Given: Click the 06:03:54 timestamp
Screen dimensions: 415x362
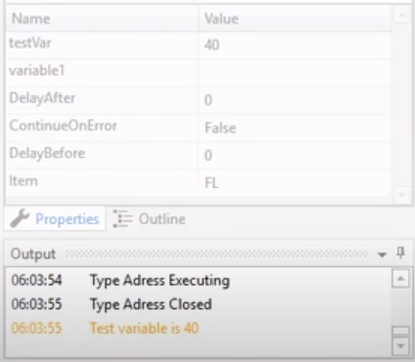Looking at the screenshot, I should 37,280.
